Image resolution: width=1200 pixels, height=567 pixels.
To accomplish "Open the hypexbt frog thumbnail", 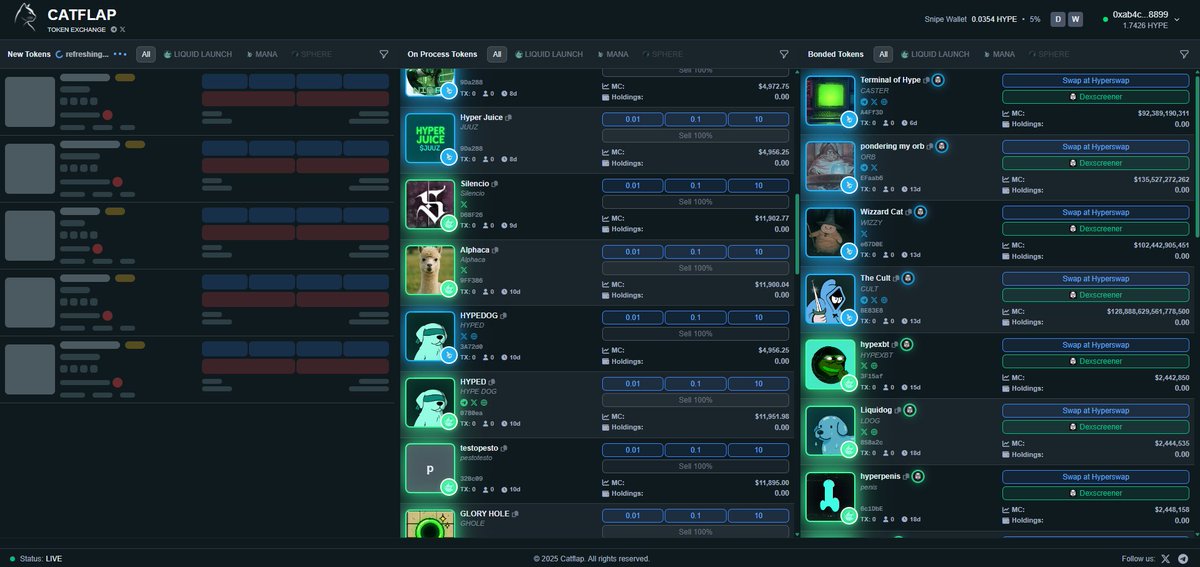I will click(x=830, y=364).
